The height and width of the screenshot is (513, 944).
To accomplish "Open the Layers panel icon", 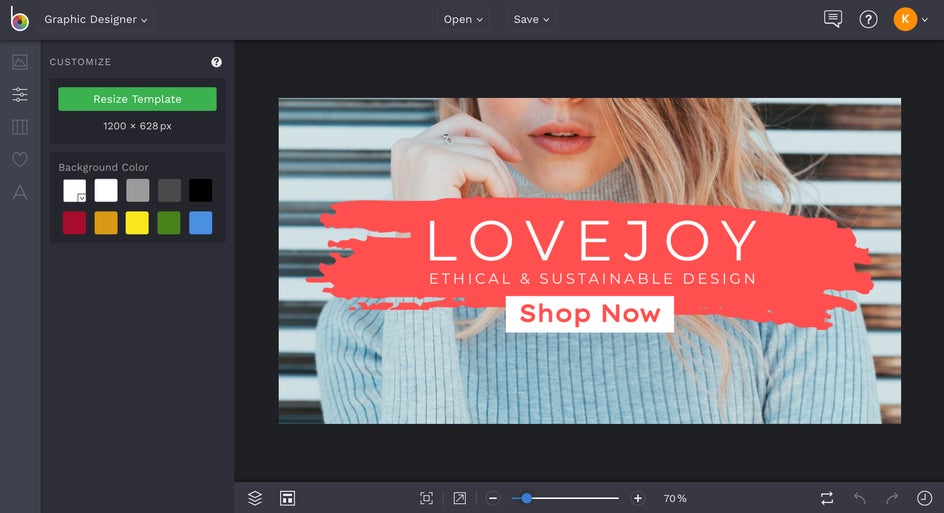I will tap(255, 498).
